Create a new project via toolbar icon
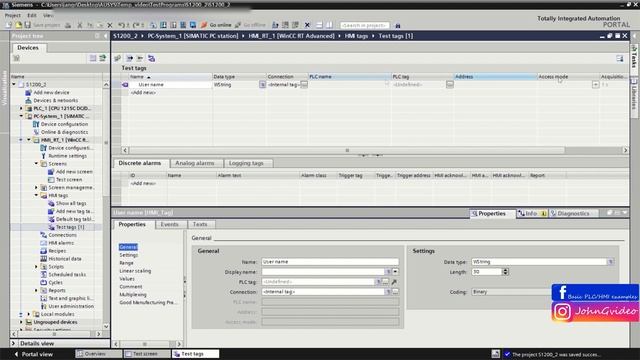Image resolution: width=640 pixels, height=360 pixels. 9,25
